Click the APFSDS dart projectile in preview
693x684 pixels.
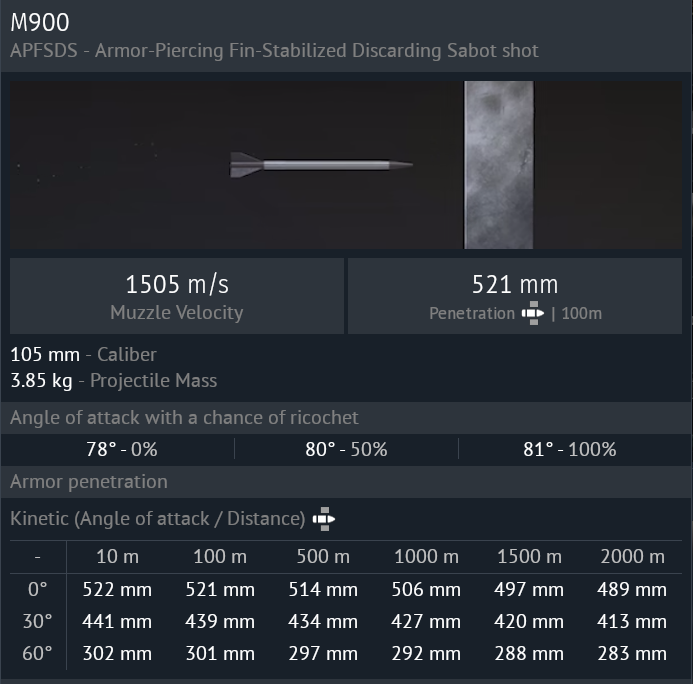click(320, 165)
